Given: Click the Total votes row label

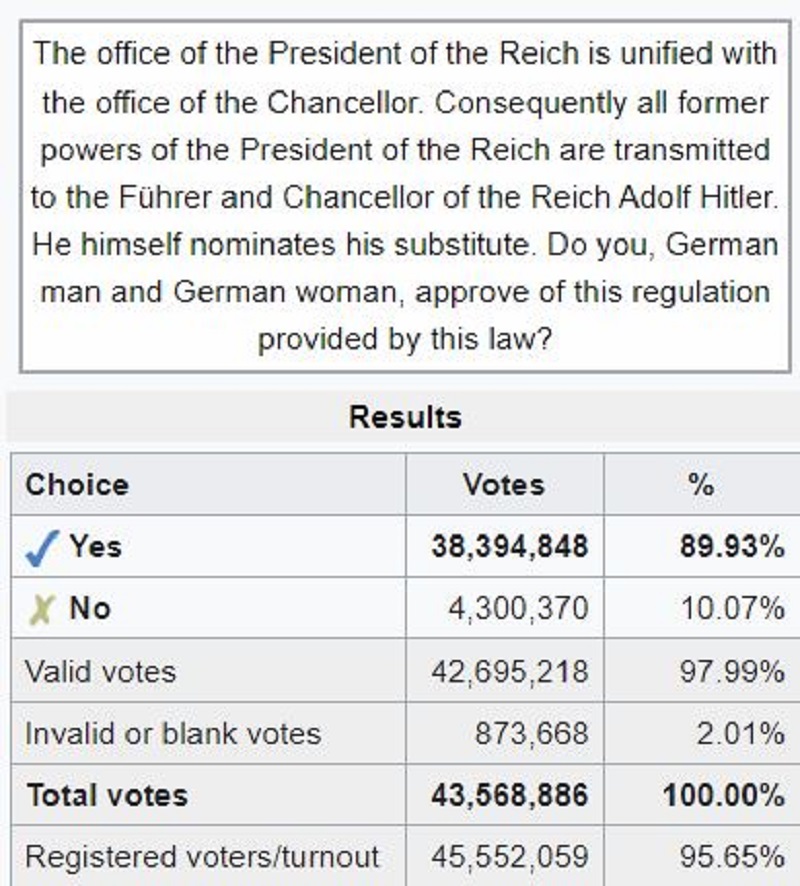Looking at the screenshot, I should click(107, 795).
